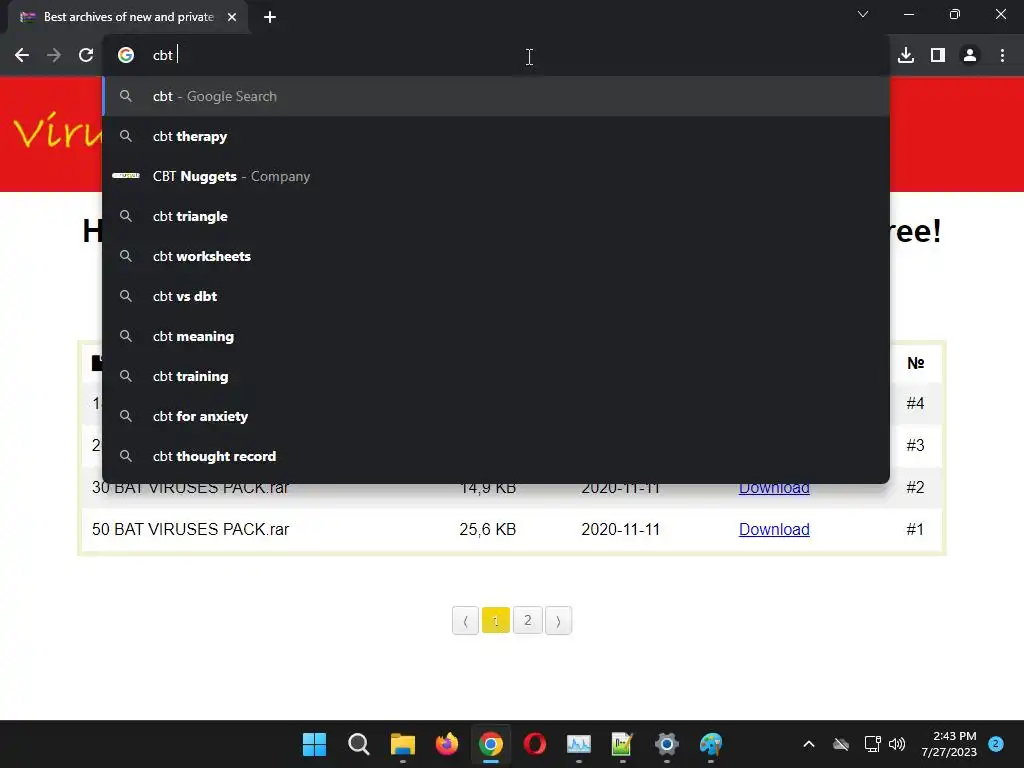
Task: Choose 'cbt therapy' suggestion
Action: (496, 136)
